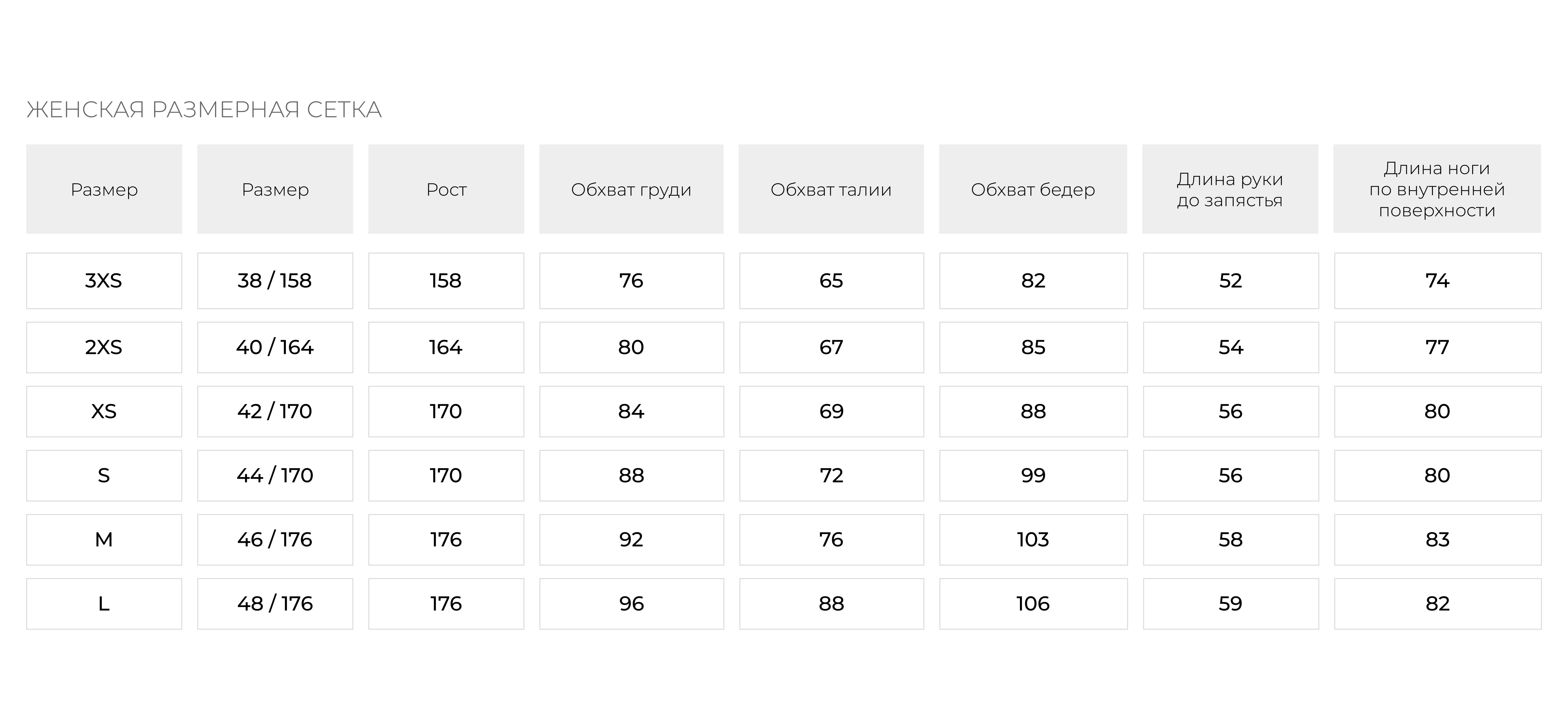Select the M size cell
This screenshot has width=1568, height=720.
104,540
